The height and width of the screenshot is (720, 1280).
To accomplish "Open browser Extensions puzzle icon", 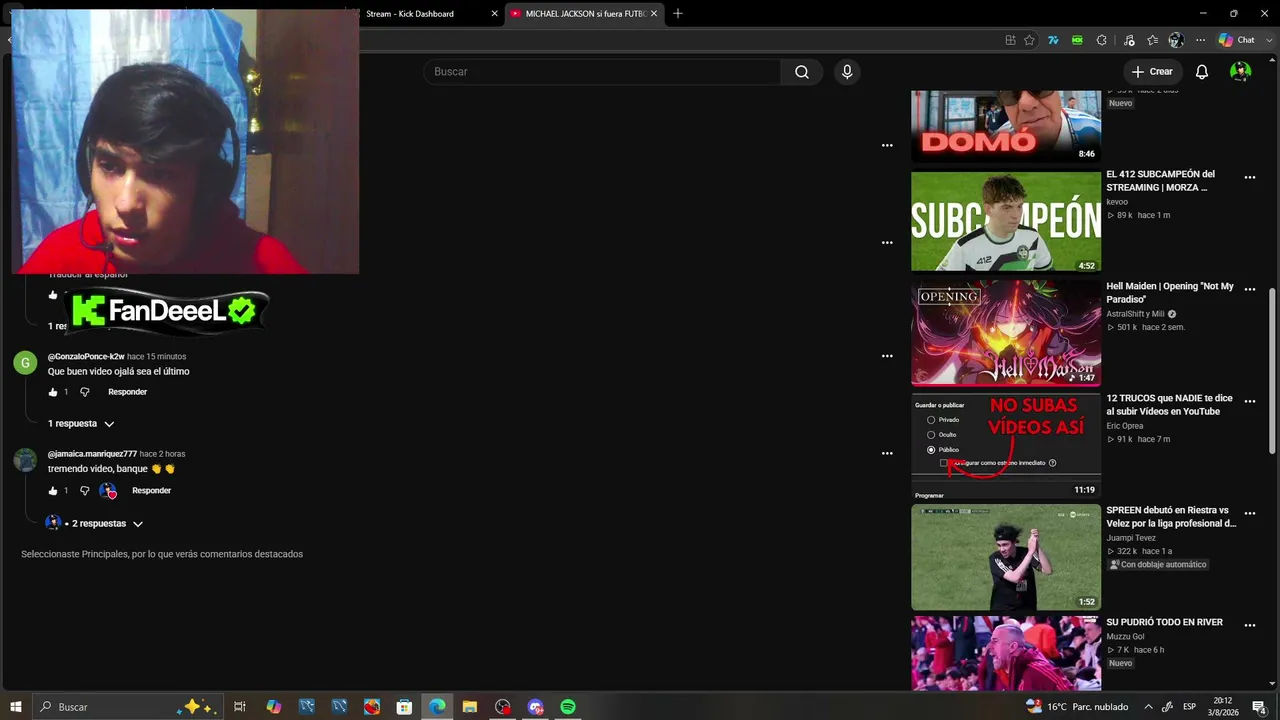I will [1101, 40].
